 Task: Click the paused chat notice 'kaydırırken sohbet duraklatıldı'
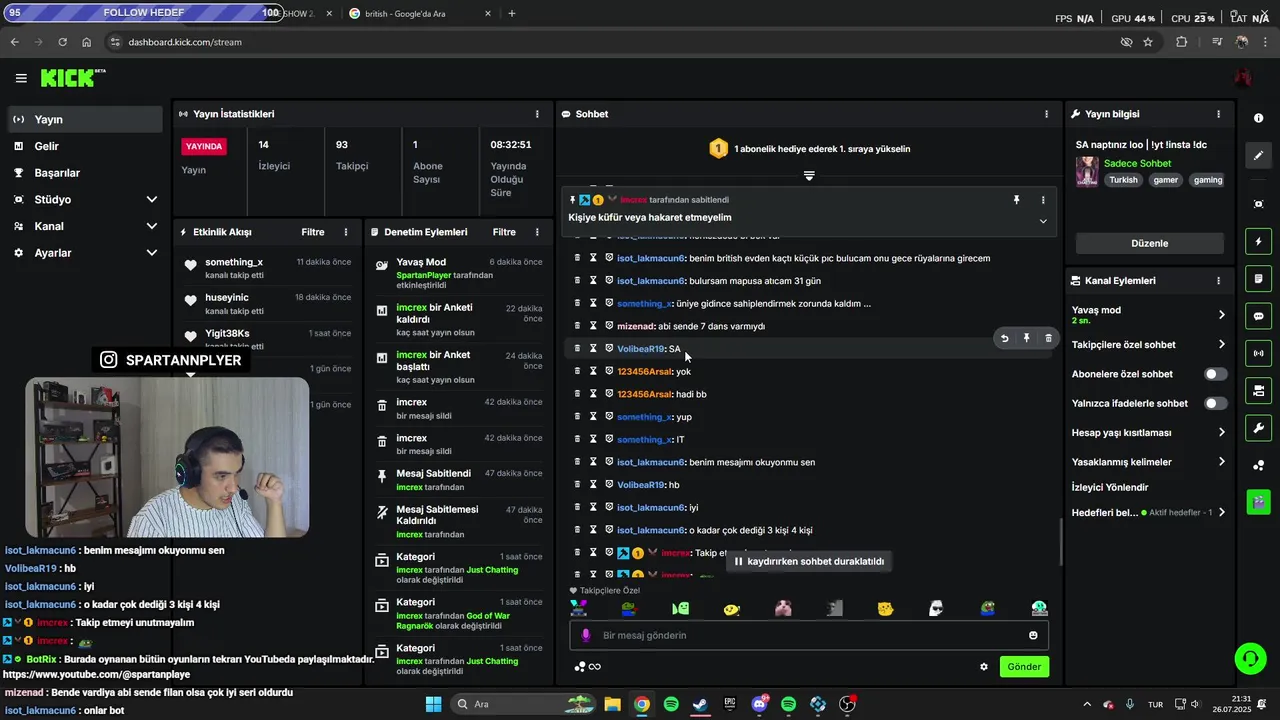[x=809, y=561]
